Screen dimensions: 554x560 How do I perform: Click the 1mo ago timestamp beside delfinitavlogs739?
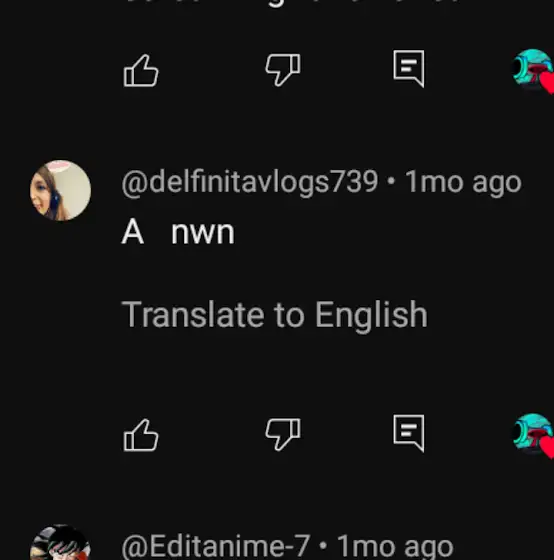point(463,182)
